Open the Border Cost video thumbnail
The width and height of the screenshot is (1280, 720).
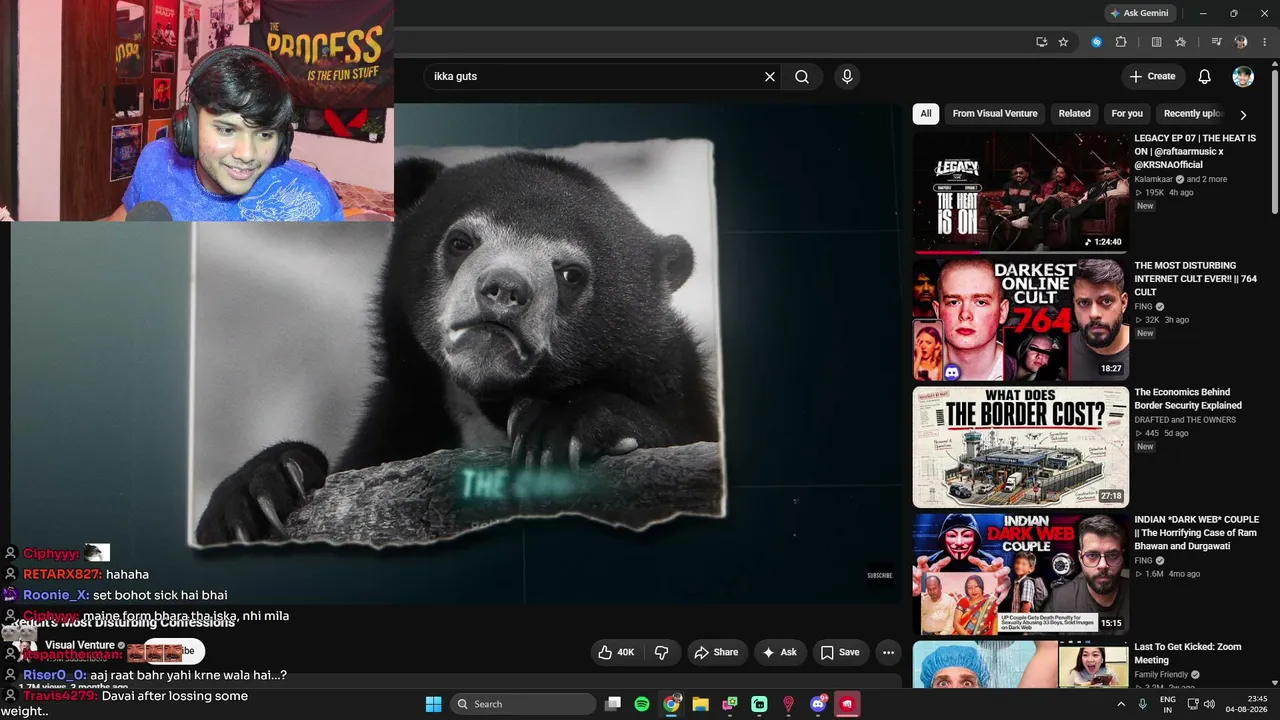(x=1021, y=446)
